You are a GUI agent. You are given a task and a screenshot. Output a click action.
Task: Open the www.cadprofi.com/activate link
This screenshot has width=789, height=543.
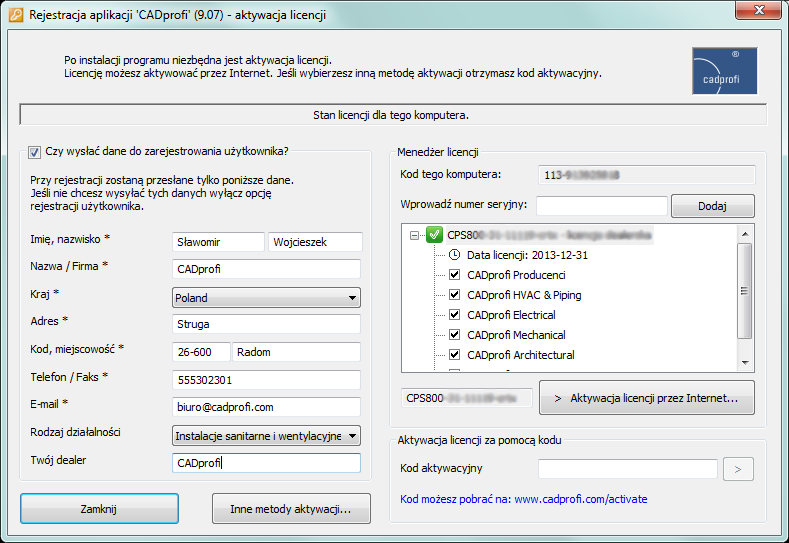point(581,499)
